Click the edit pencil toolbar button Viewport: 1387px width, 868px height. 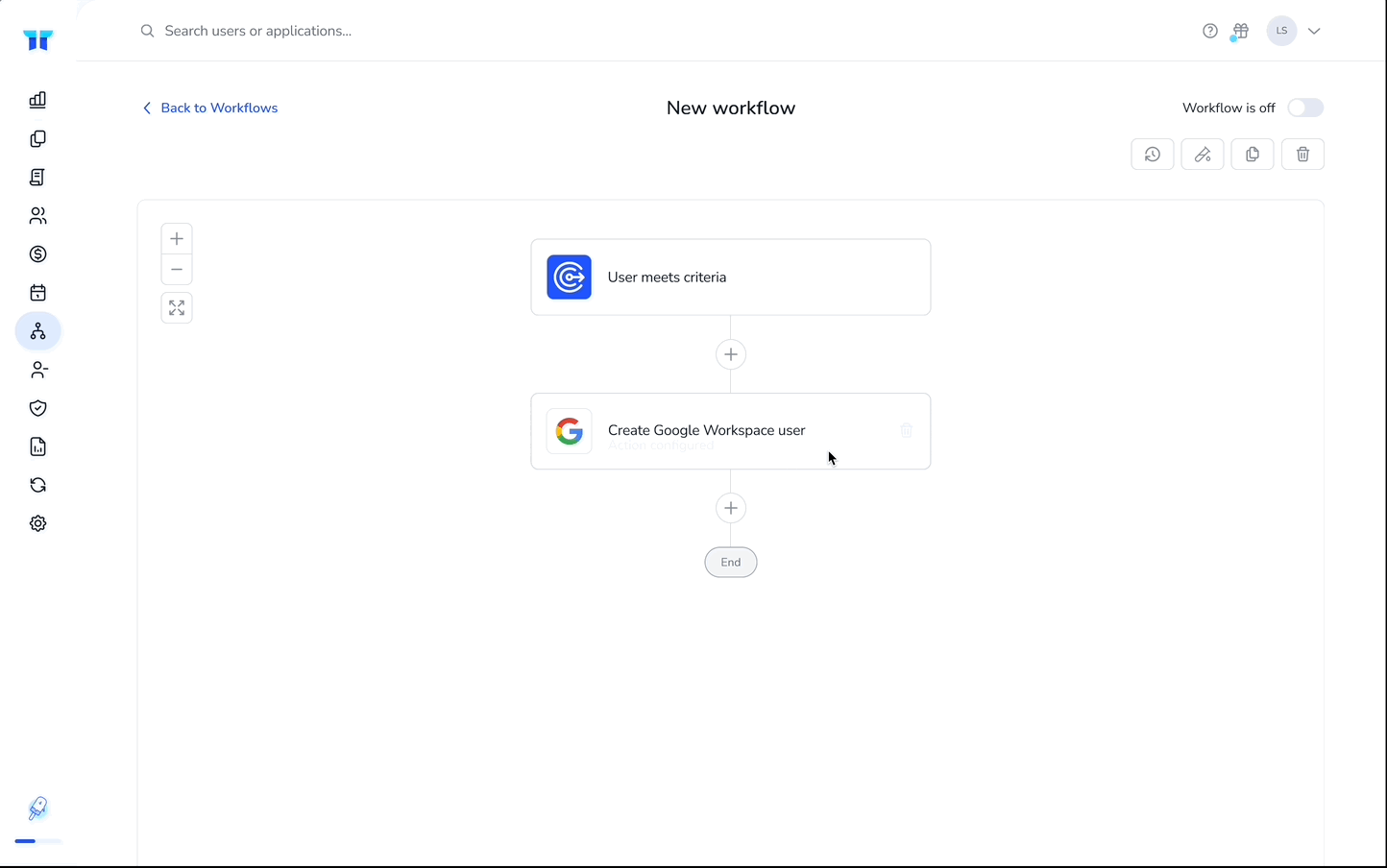point(1203,155)
